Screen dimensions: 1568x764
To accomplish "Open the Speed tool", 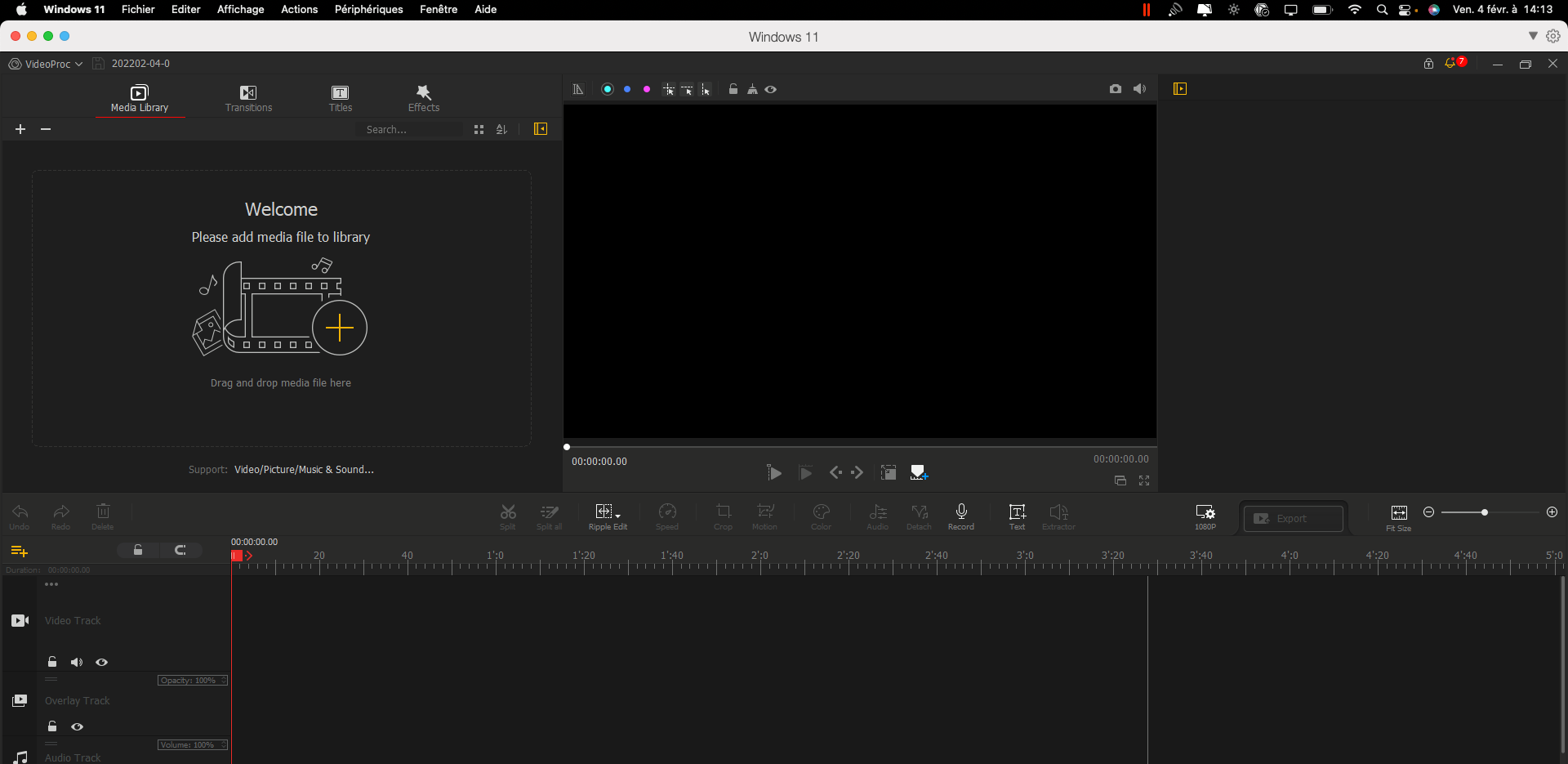I will [x=667, y=516].
